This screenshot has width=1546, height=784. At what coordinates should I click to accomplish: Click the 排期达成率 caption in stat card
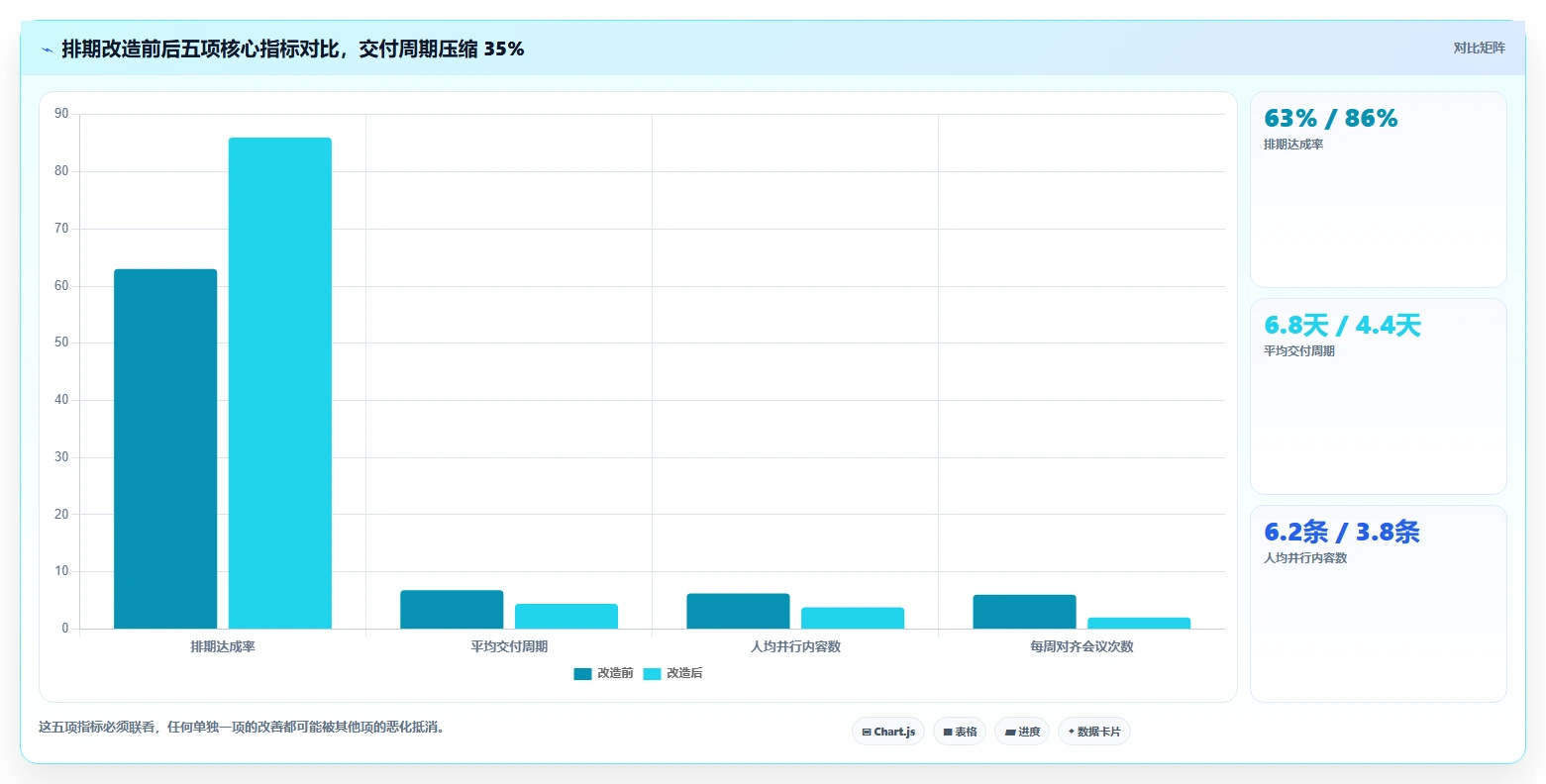[1293, 145]
